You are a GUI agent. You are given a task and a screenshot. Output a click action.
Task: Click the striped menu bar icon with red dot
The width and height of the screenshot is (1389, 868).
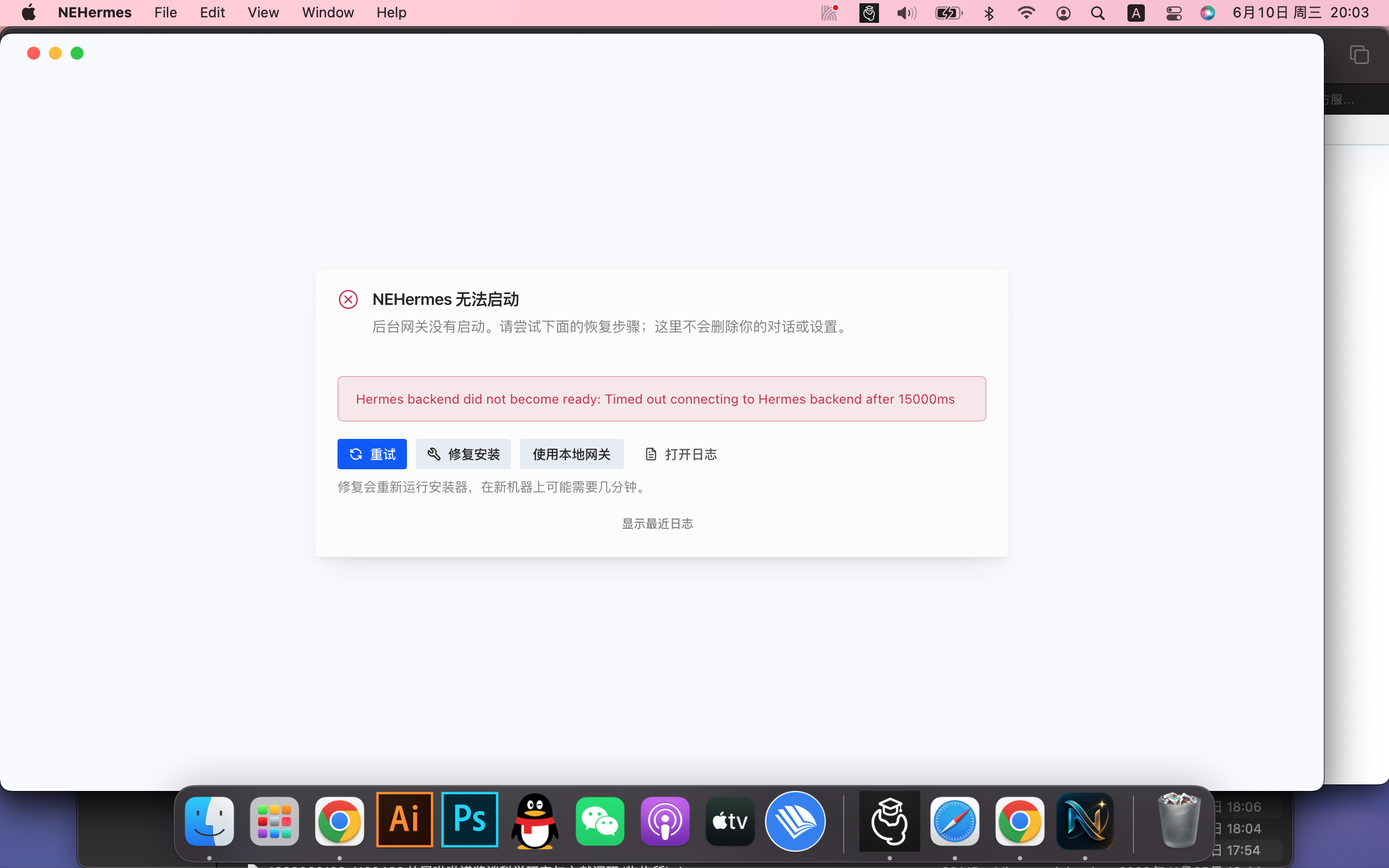point(830,12)
